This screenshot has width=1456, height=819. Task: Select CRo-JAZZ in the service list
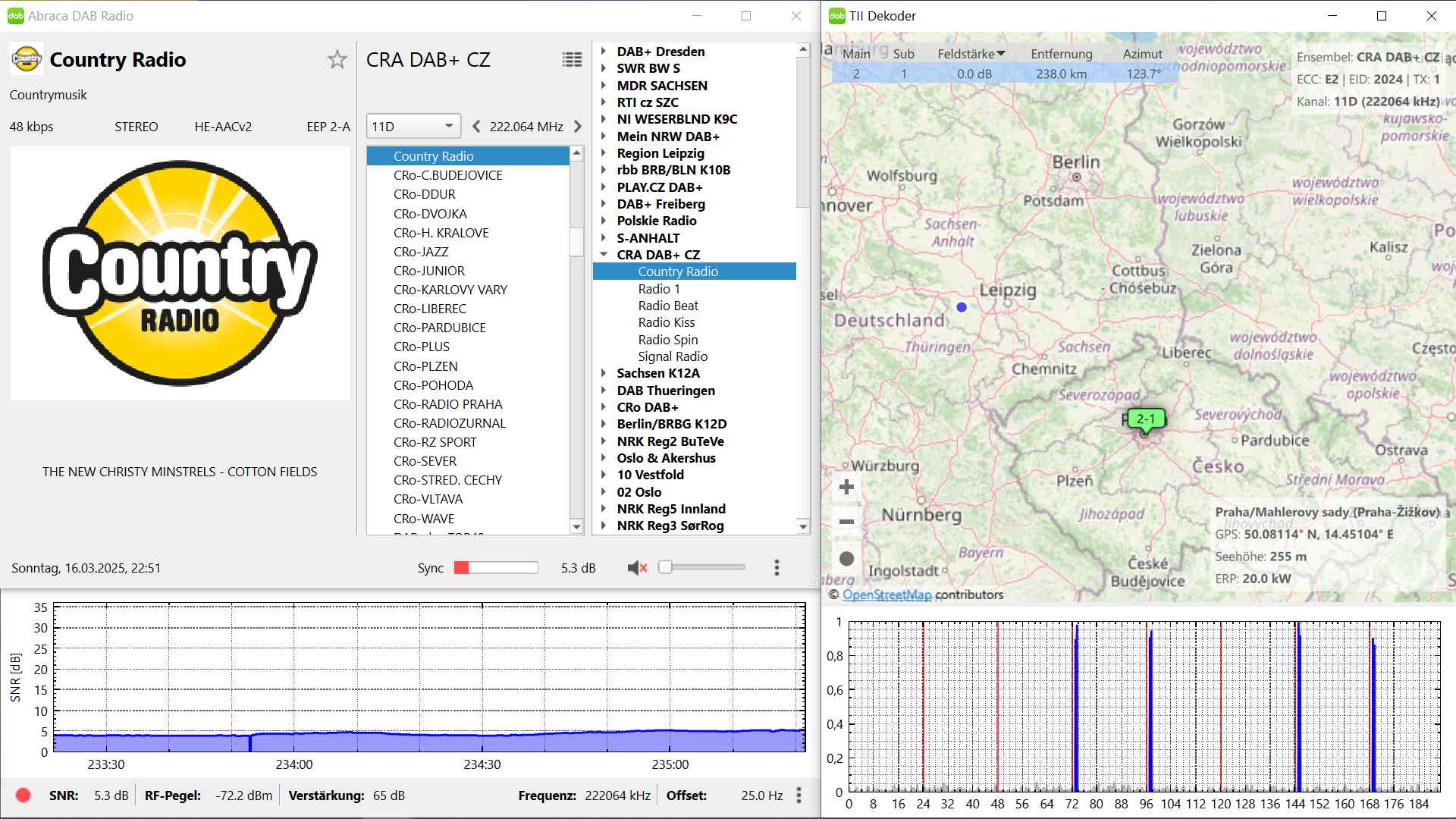[x=421, y=252]
